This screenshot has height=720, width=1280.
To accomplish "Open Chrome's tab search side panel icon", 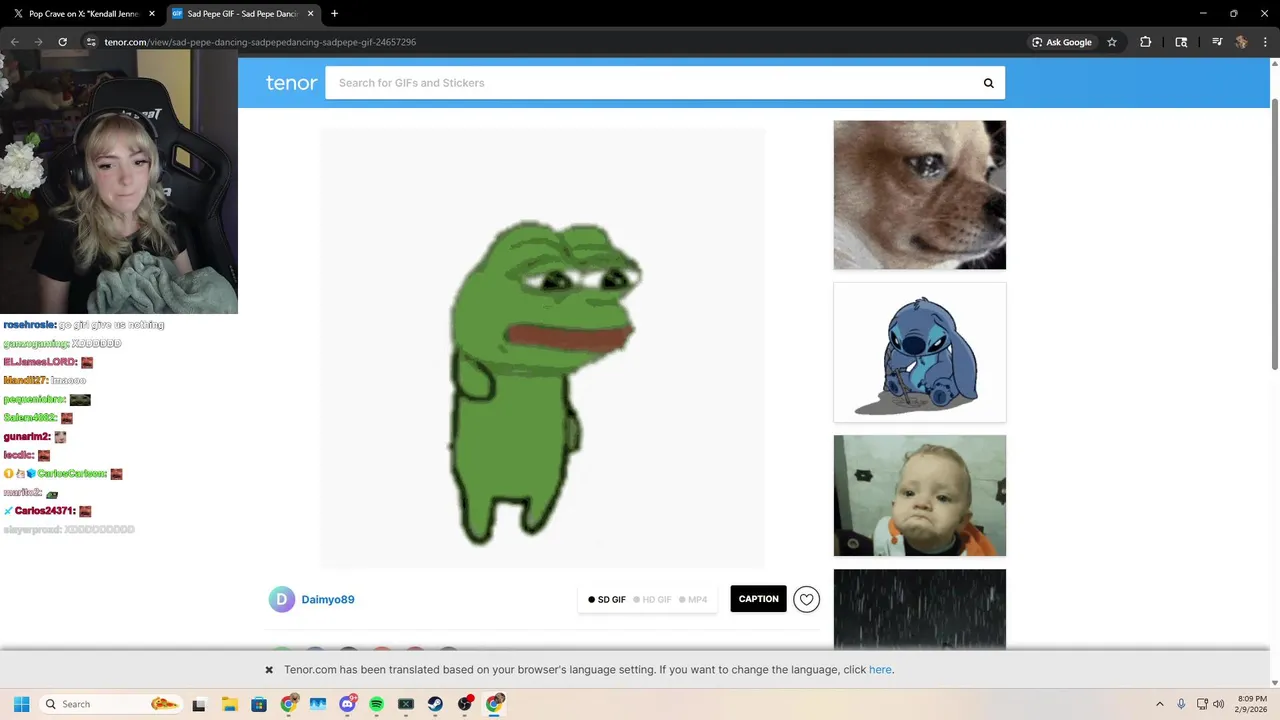I will click(x=1181, y=42).
